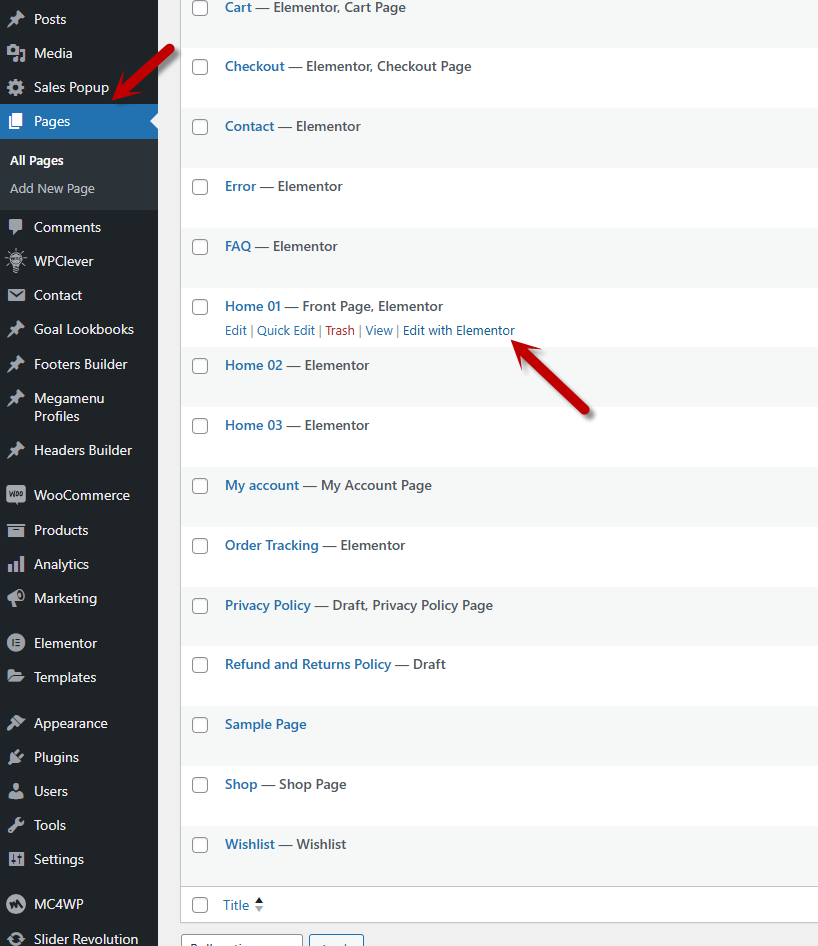Open Slider Revolution via its icon

click(x=16, y=939)
